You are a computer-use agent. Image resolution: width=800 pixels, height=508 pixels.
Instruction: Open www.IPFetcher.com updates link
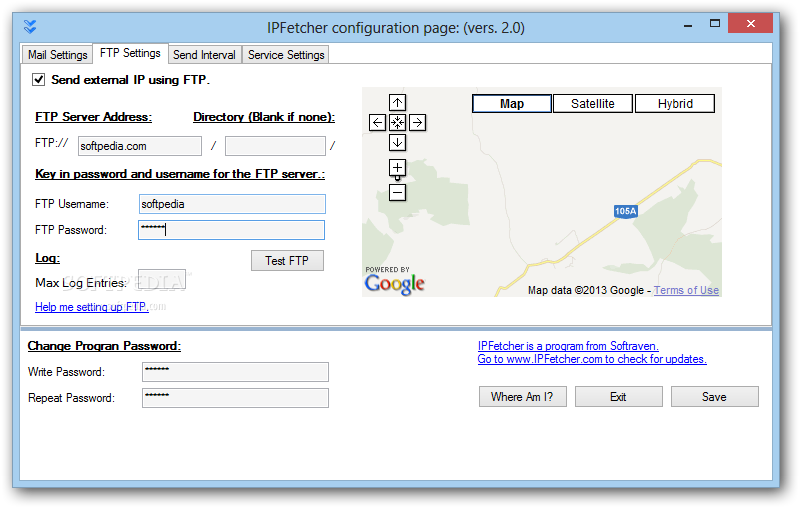(x=592, y=359)
